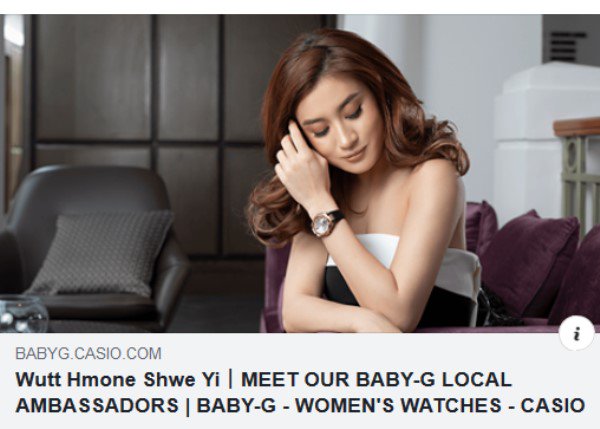Screen dimensions: 600x429
Task: Click the glass bowl in the photo corner
Action: coord(22,314)
